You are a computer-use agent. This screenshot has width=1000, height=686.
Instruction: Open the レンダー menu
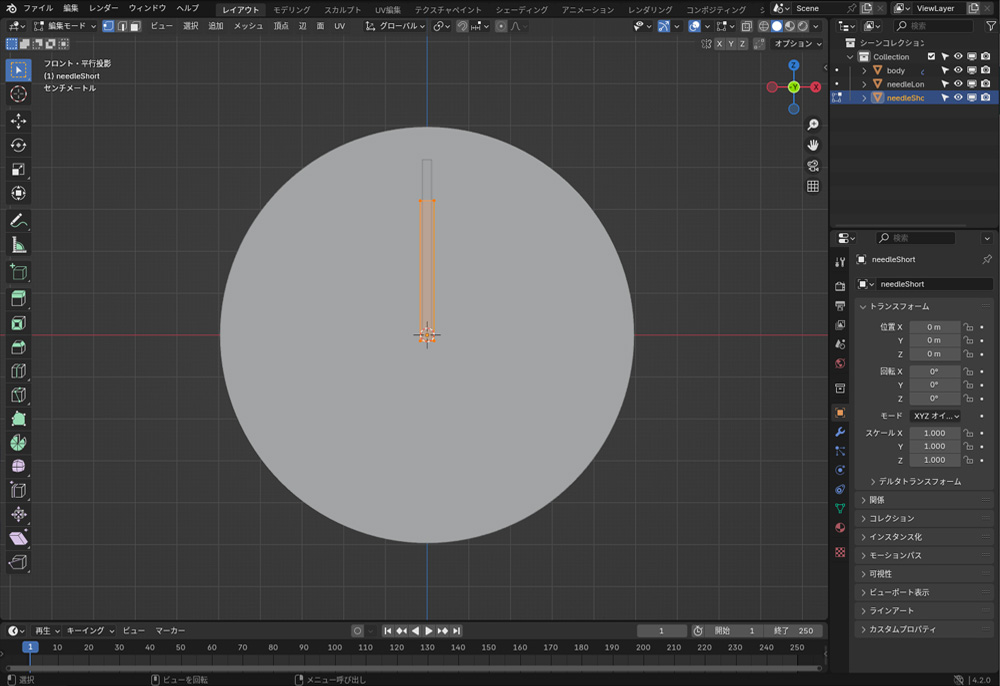[103, 8]
